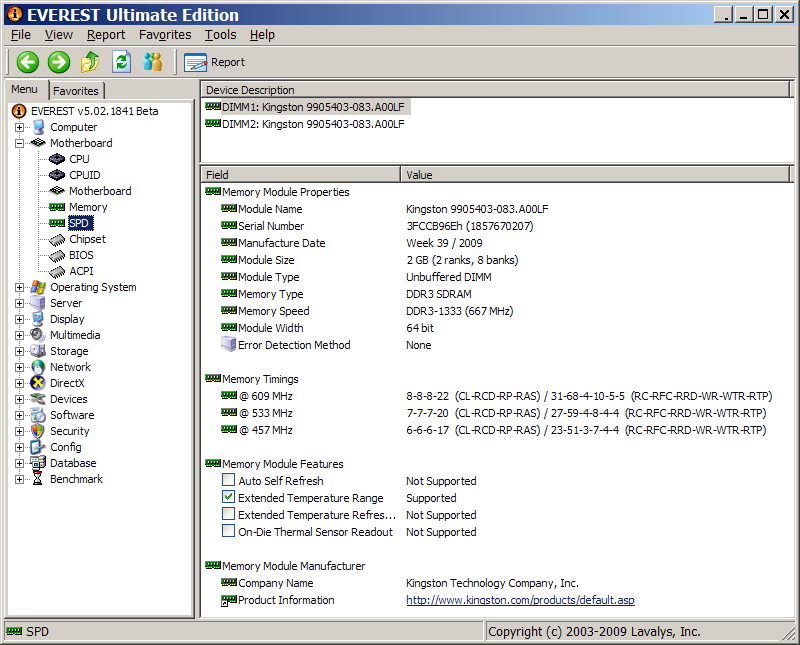Open the manage users people icon

(x=152, y=62)
